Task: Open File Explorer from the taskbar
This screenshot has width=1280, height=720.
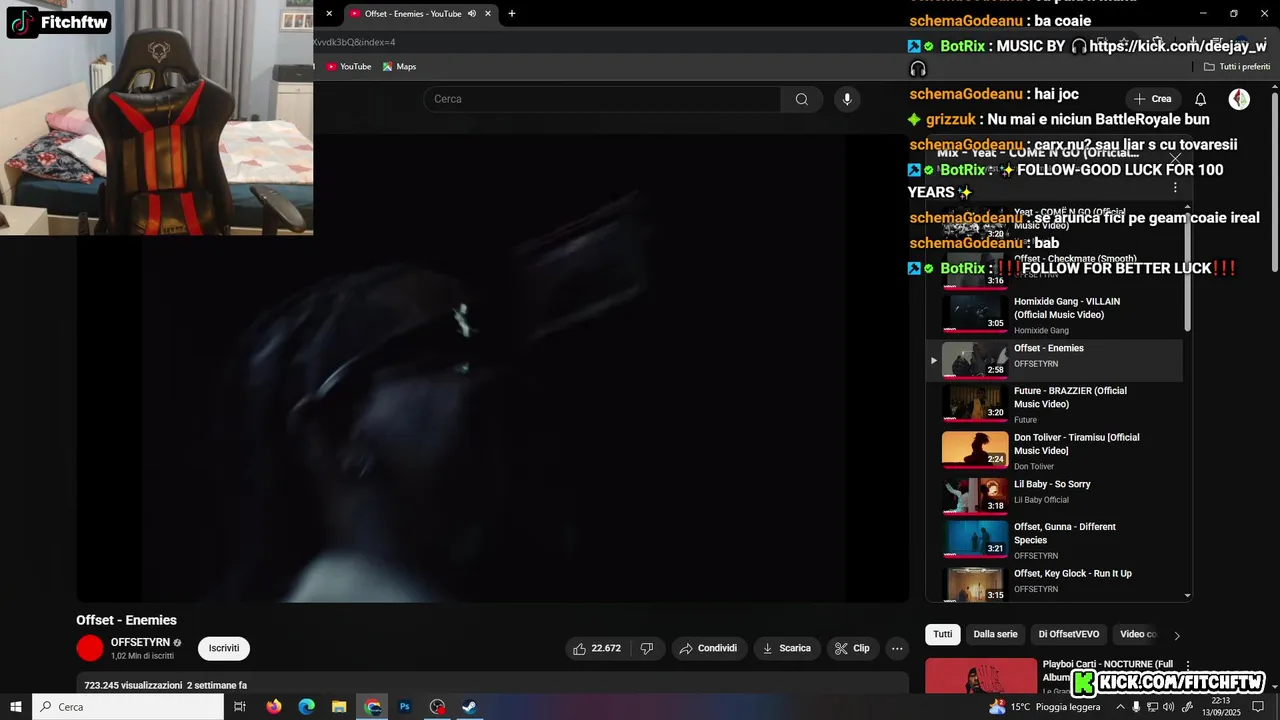Action: click(339, 707)
